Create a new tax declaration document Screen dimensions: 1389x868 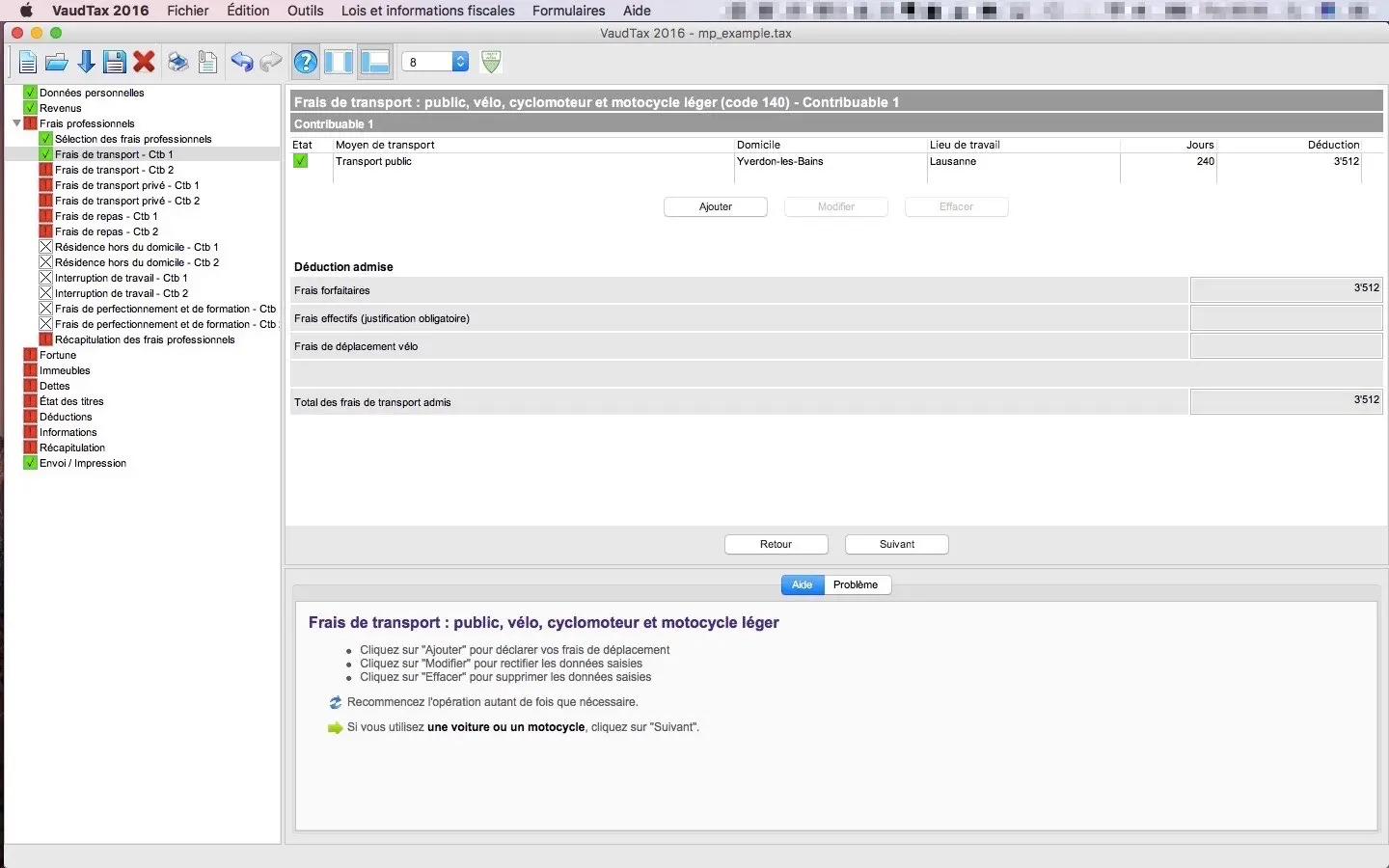pyautogui.click(x=28, y=63)
